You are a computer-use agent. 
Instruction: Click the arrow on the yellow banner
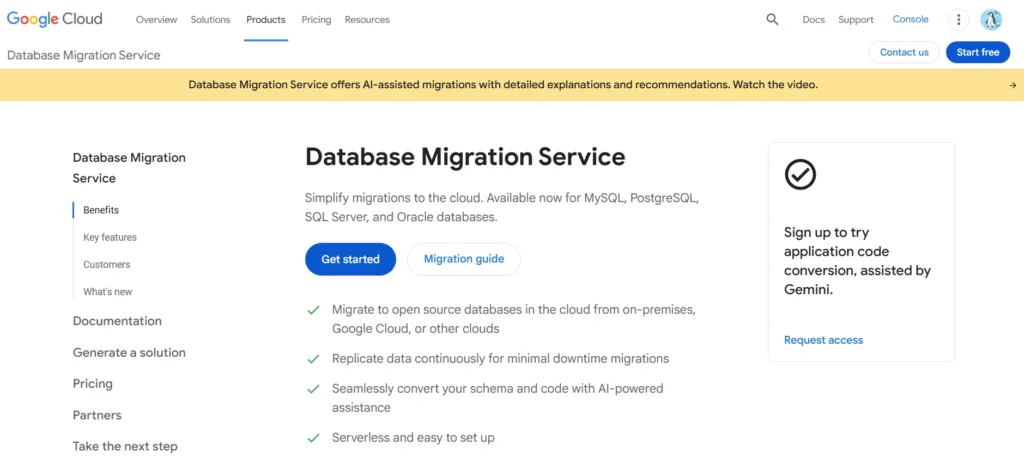[x=1012, y=85]
